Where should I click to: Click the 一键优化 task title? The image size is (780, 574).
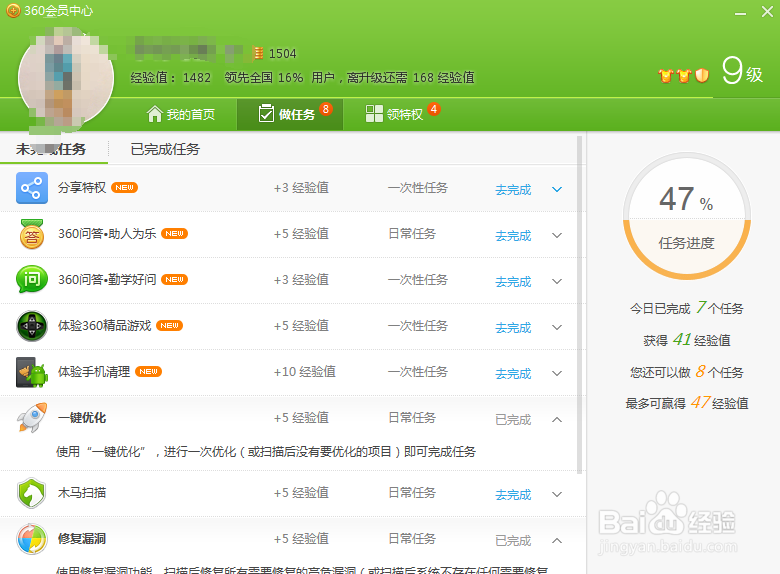[x=82, y=418]
